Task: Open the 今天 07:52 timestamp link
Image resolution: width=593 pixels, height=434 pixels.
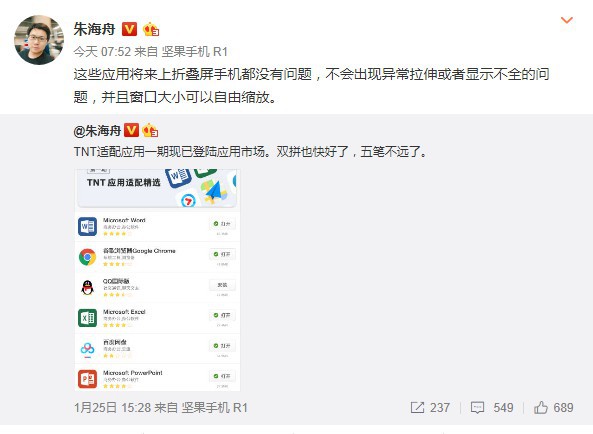Action: [x=102, y=51]
